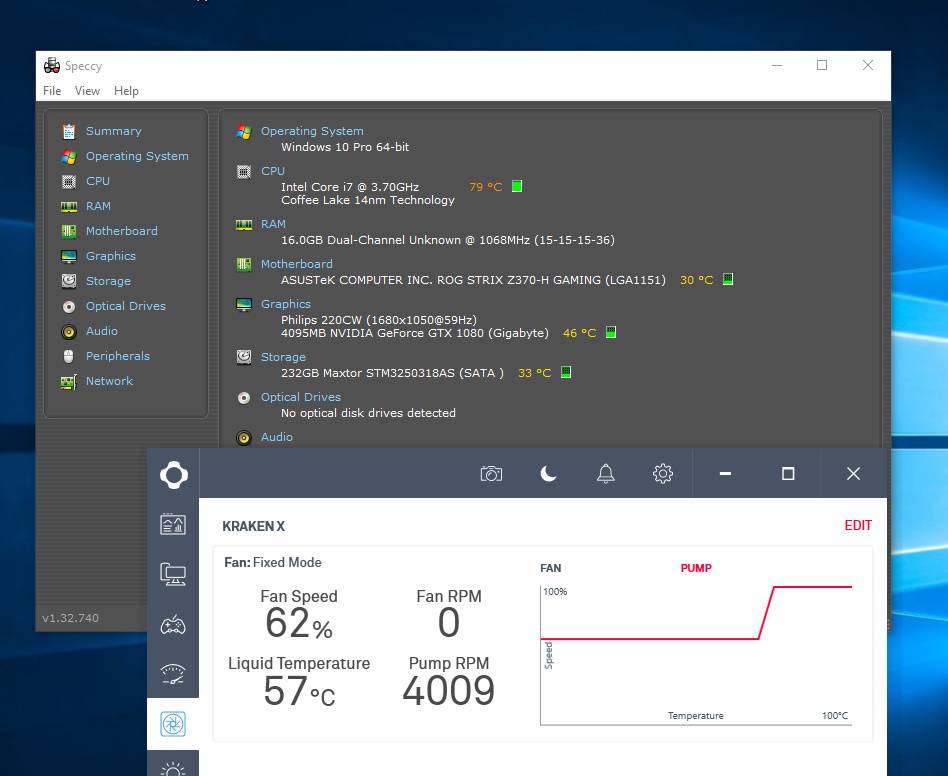This screenshot has width=948, height=776.
Task: Toggle night mode with the moon icon
Action: click(548, 474)
